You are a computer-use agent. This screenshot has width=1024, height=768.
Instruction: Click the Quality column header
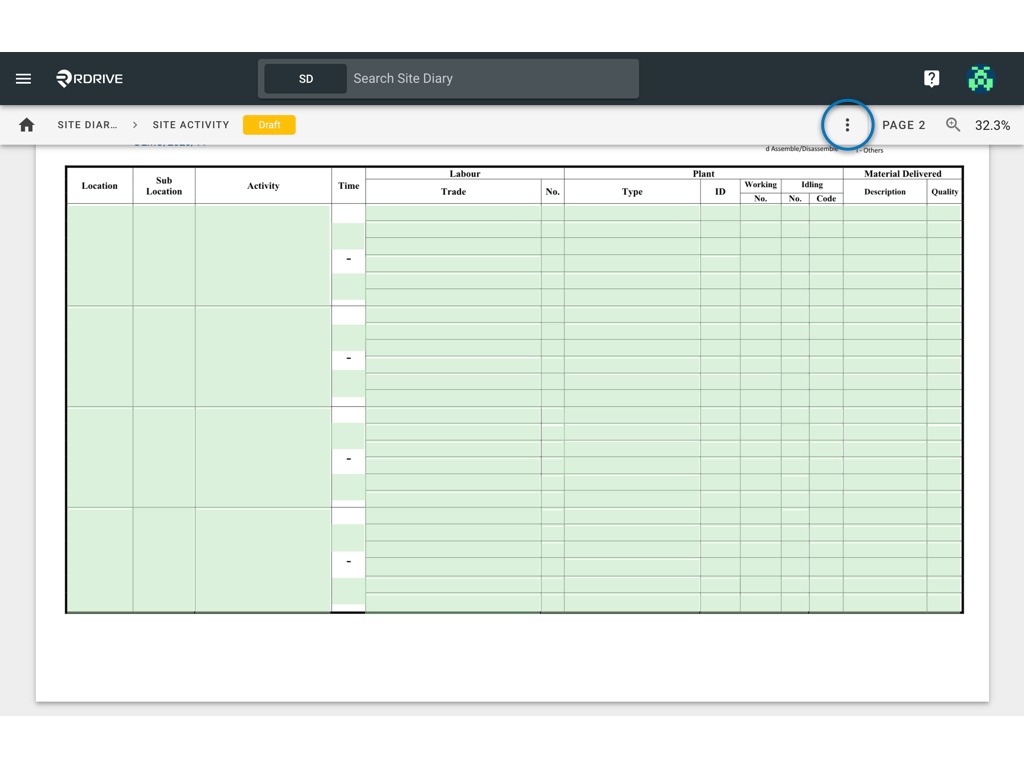(944, 191)
